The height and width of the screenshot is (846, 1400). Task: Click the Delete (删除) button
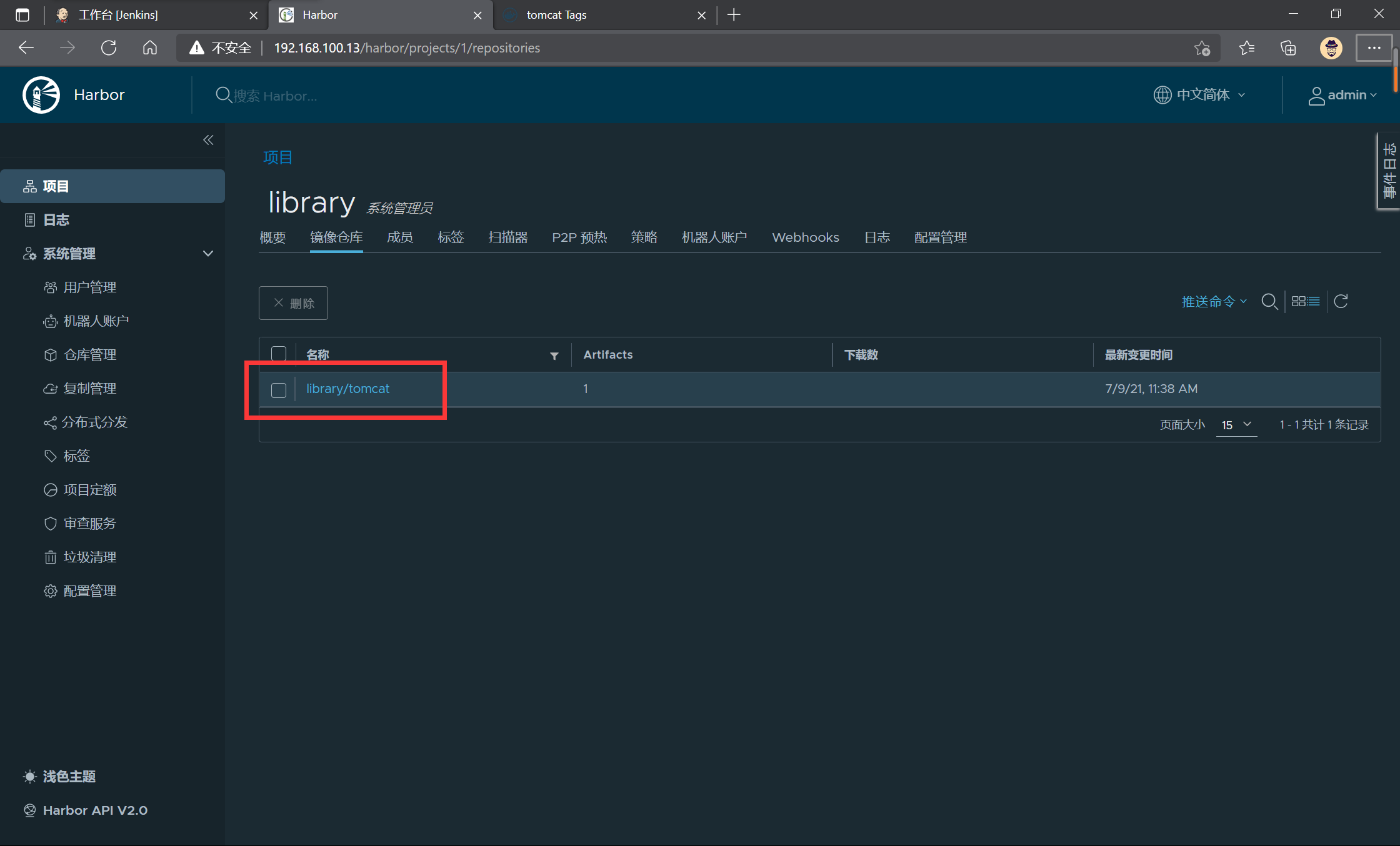tap(293, 303)
